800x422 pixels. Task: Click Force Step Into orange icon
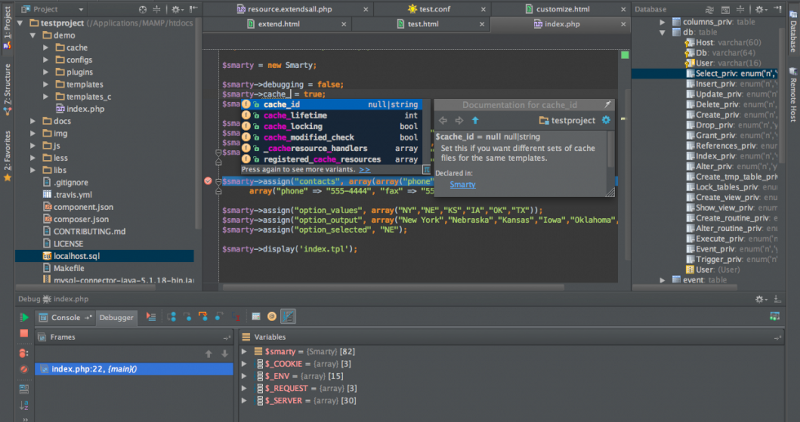[203, 317]
